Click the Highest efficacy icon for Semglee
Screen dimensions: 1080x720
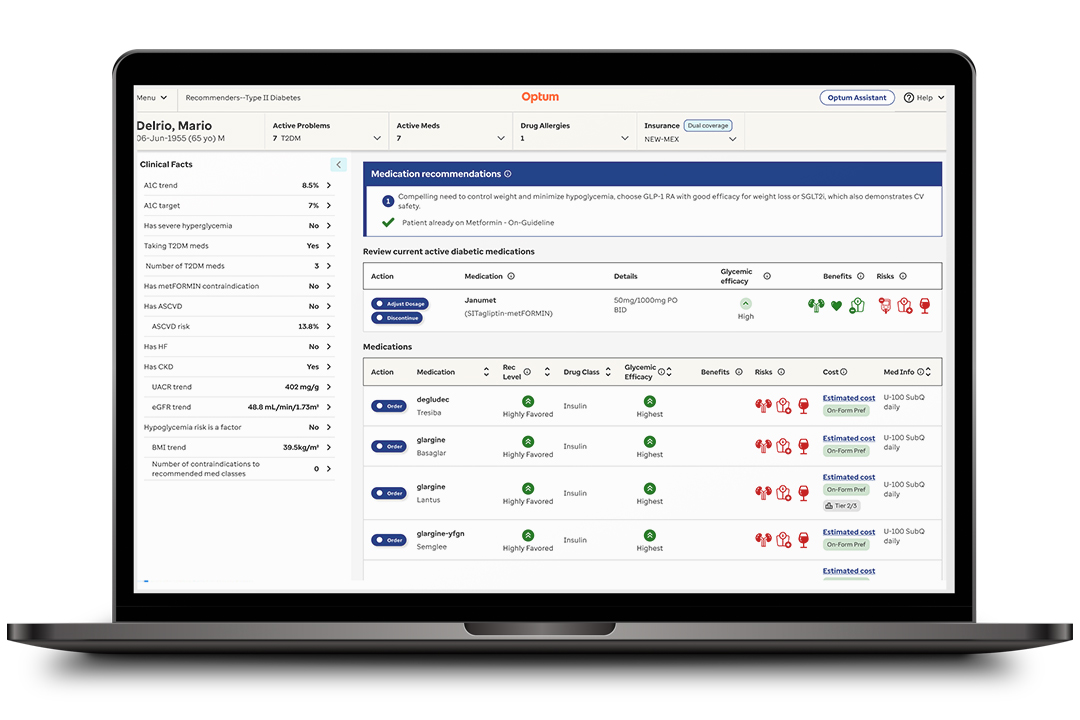point(650,535)
